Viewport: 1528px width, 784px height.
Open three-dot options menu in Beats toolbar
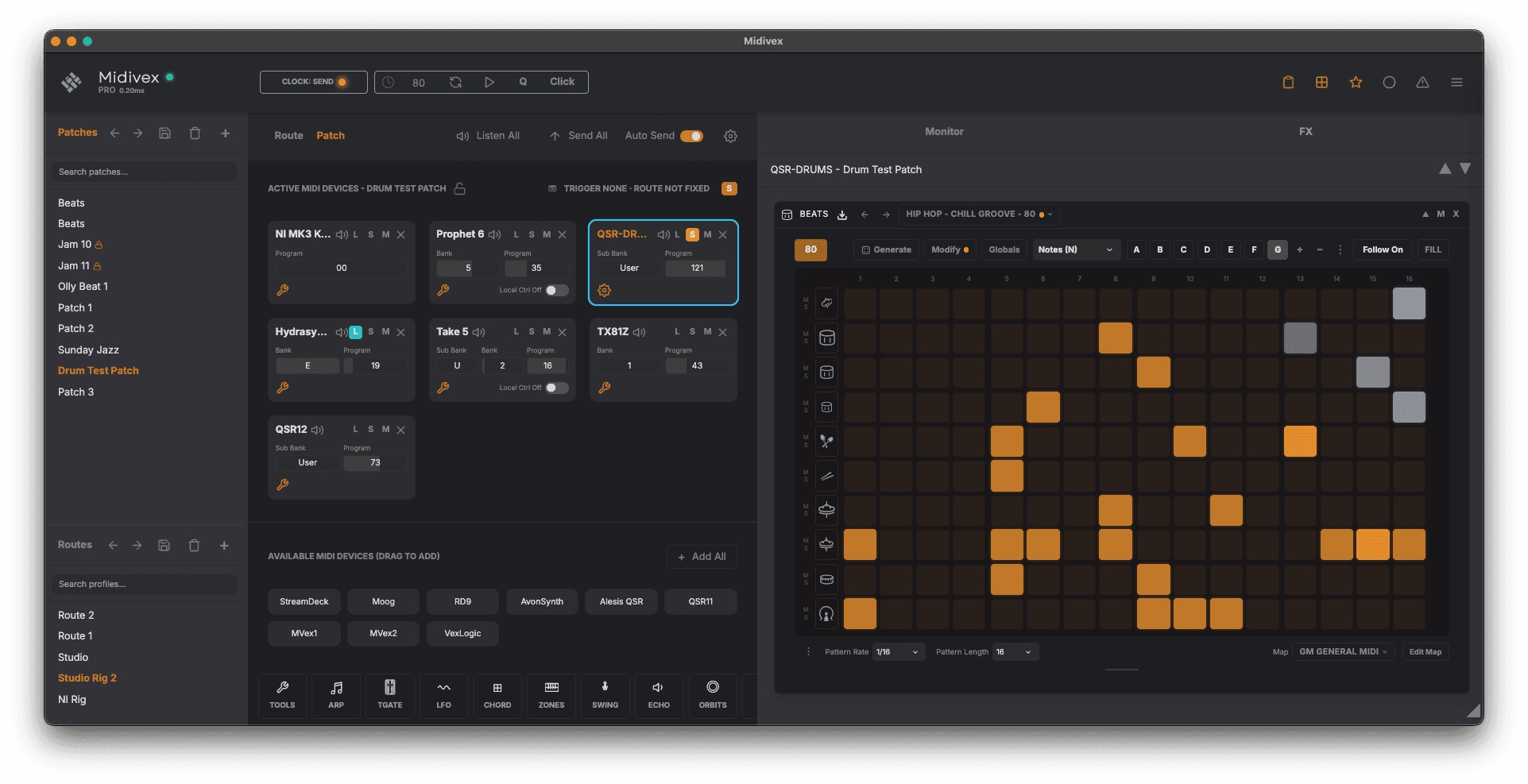coord(1340,249)
